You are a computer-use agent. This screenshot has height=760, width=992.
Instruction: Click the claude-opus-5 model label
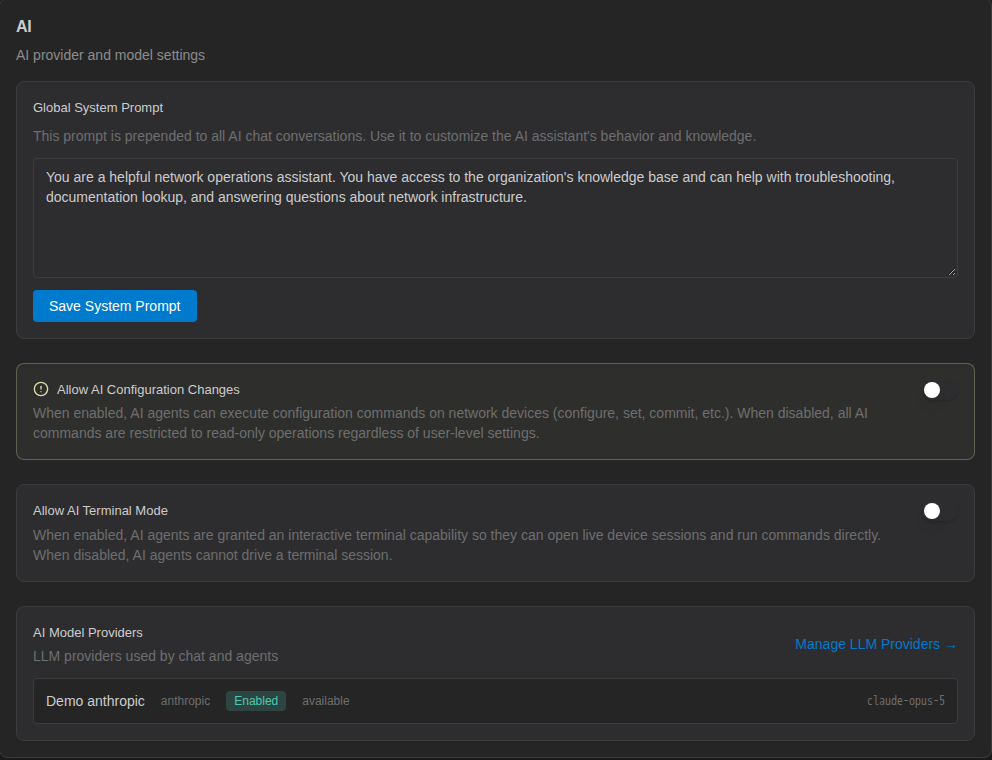click(x=905, y=701)
